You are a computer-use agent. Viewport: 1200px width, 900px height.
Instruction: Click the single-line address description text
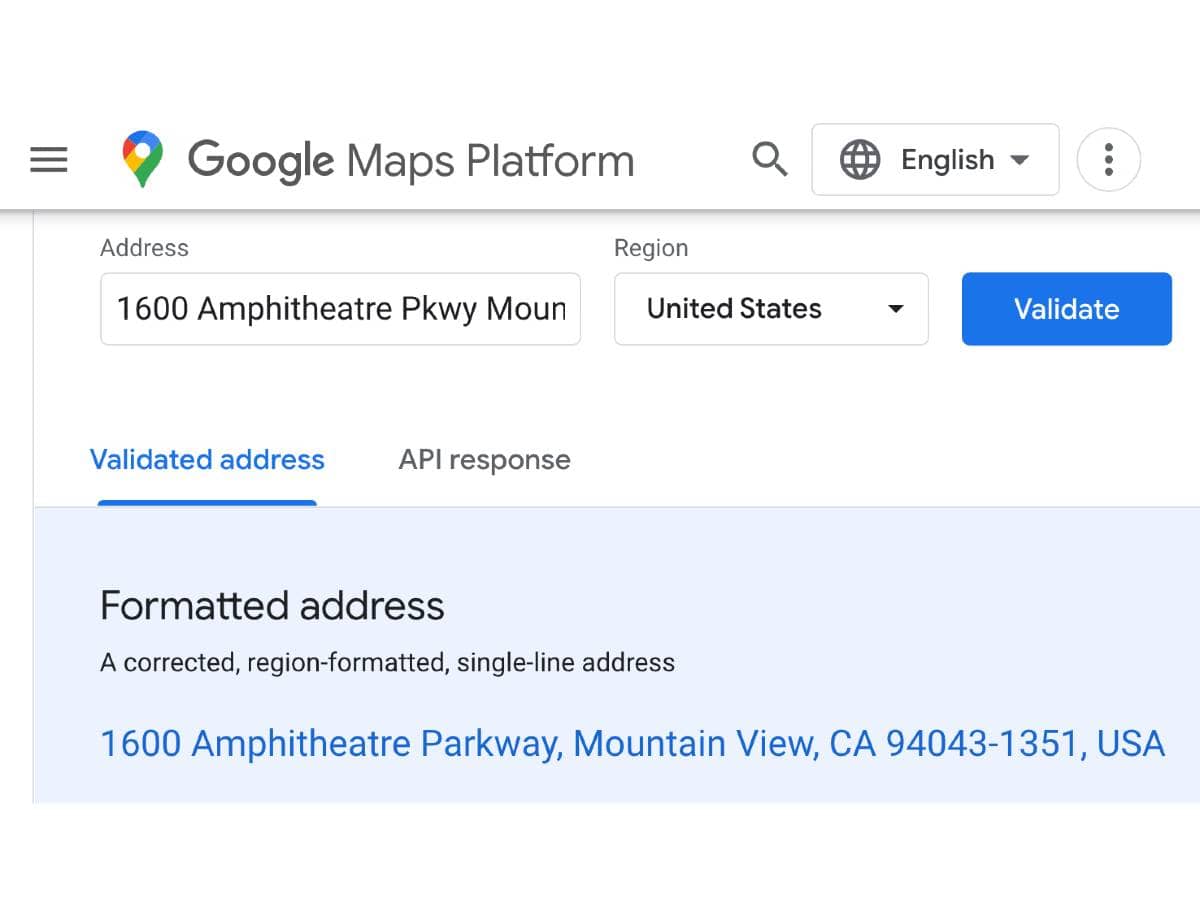click(387, 662)
